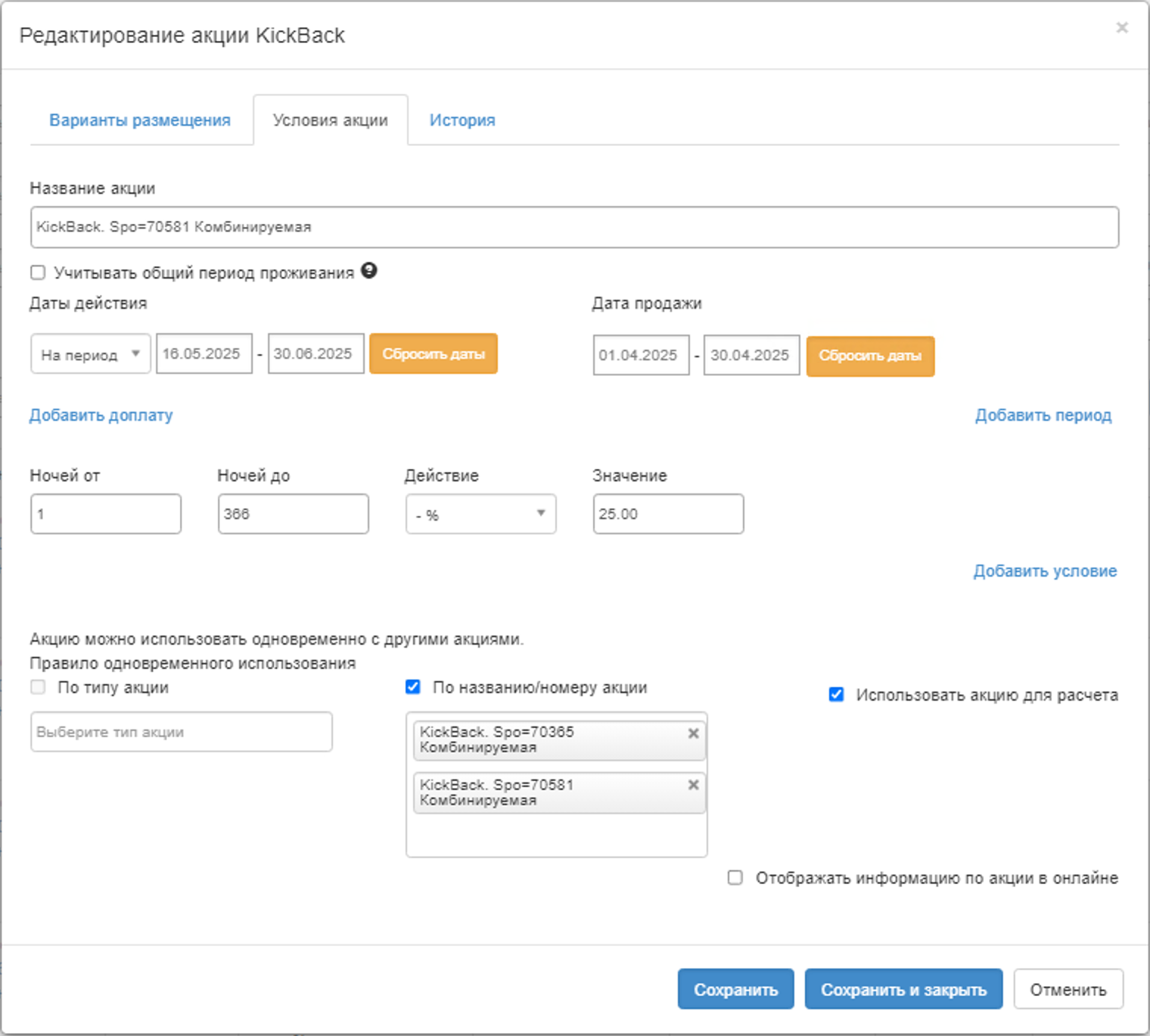Click Добавить условие link
Viewport: 1150px width, 1036px height.
(x=1045, y=571)
